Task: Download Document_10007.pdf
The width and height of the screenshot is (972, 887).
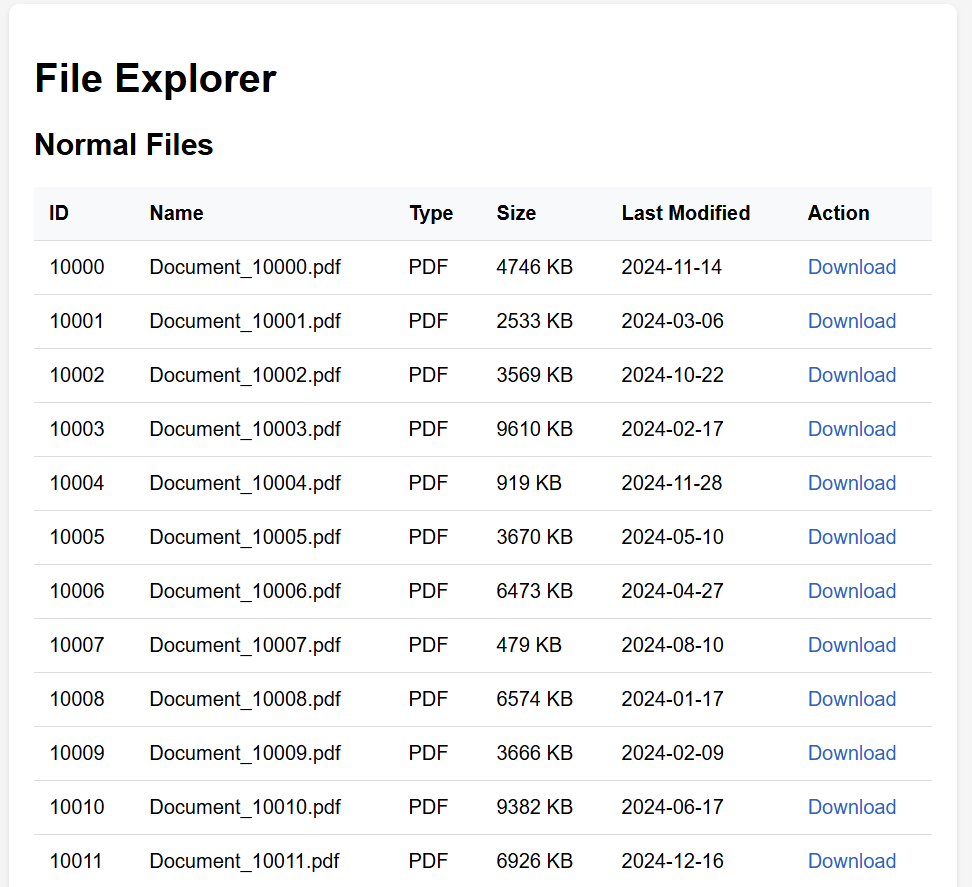Action: click(852, 645)
